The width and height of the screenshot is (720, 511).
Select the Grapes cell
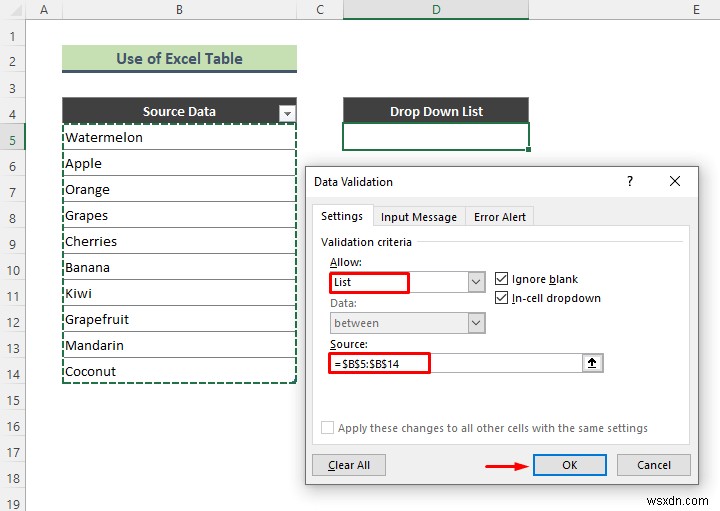179,215
